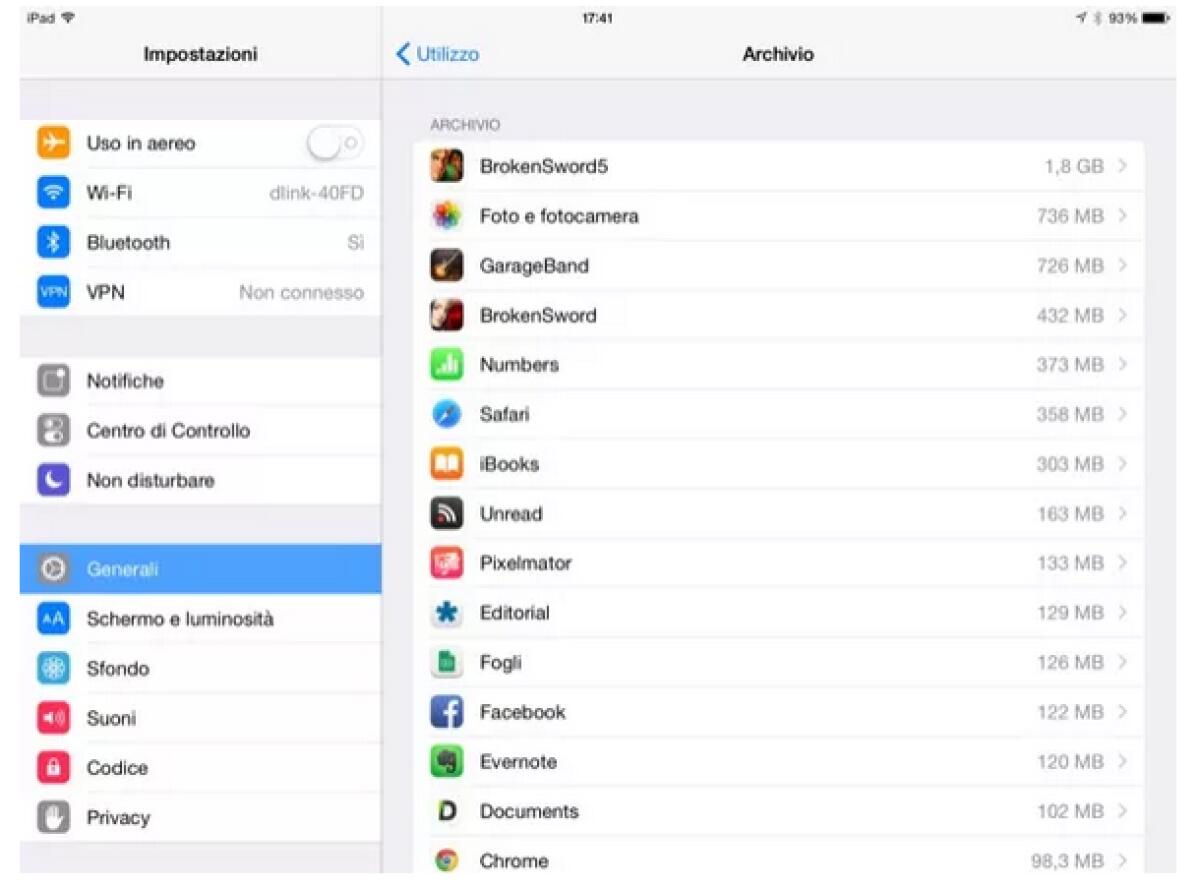
Task: Click the Bluetooth icon in the sidebar
Action: [52, 242]
